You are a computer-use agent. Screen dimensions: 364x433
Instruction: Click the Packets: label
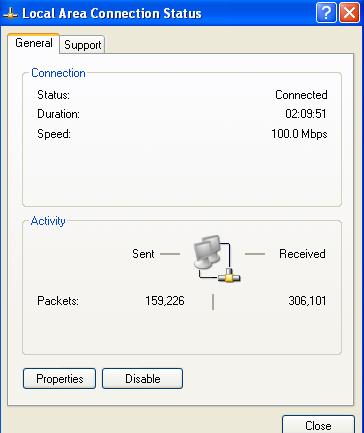coord(58,301)
